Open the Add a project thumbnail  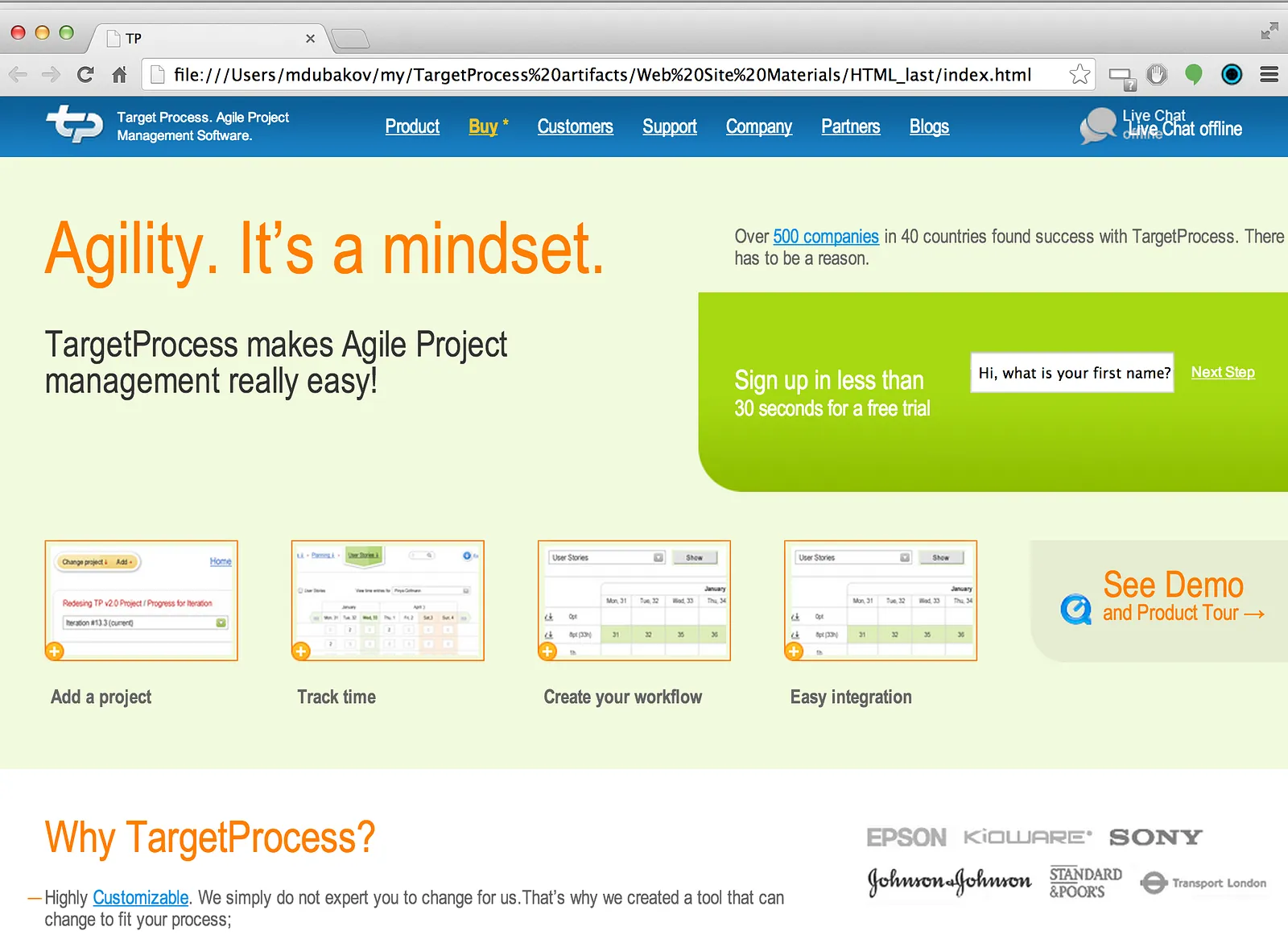click(x=142, y=601)
